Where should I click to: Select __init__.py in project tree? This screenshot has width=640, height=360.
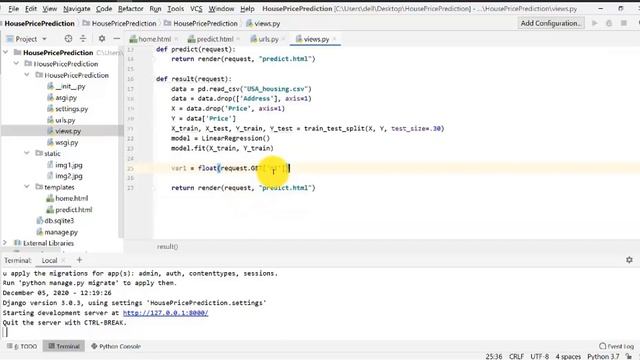pos(66,87)
